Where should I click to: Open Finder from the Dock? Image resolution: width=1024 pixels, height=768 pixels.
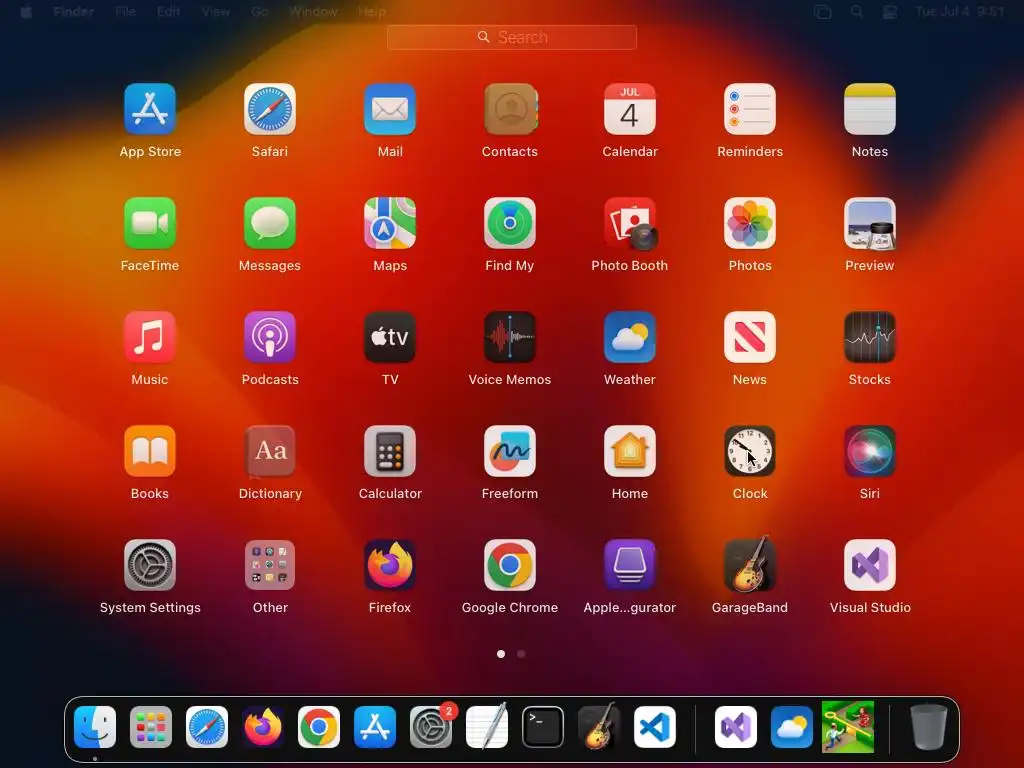click(x=95, y=727)
